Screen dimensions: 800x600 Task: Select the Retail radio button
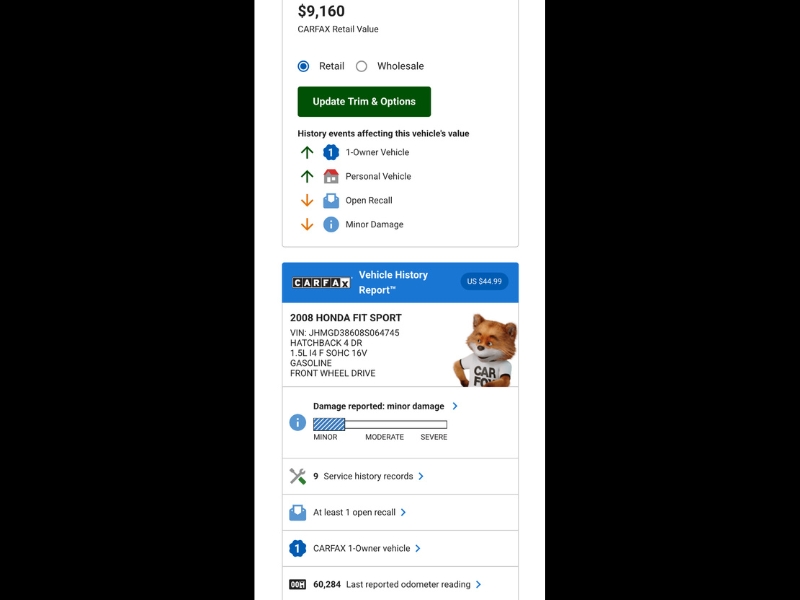(x=303, y=66)
